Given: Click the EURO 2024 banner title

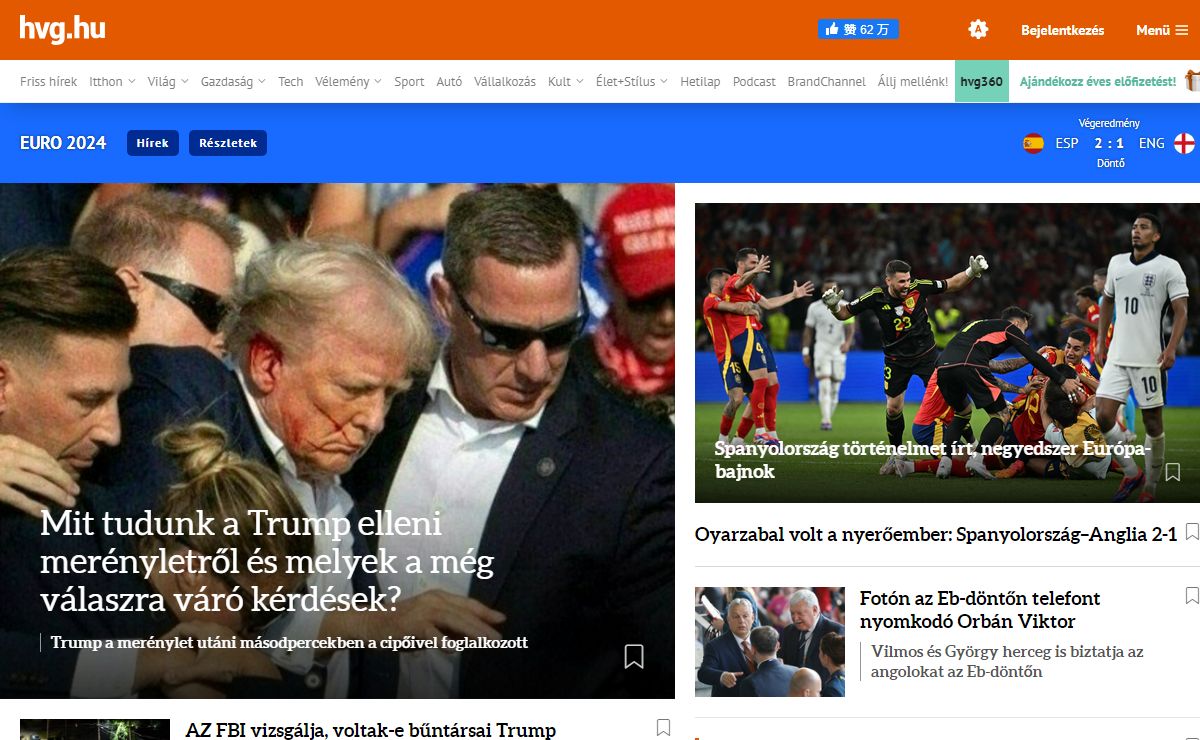Looking at the screenshot, I should pos(63,143).
